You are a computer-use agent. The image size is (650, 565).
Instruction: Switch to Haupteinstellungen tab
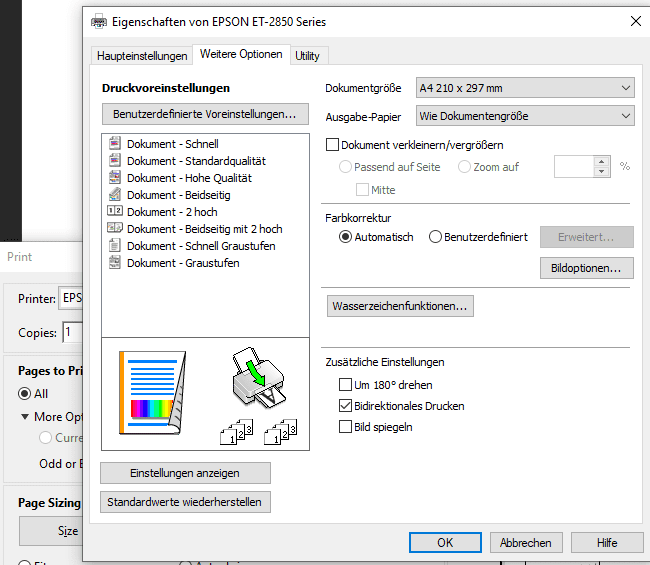[x=142, y=56]
